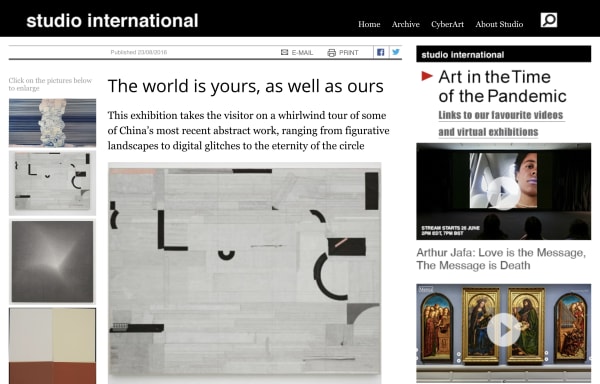Enlarge the blue striped sculpture thumbnail

52,123
